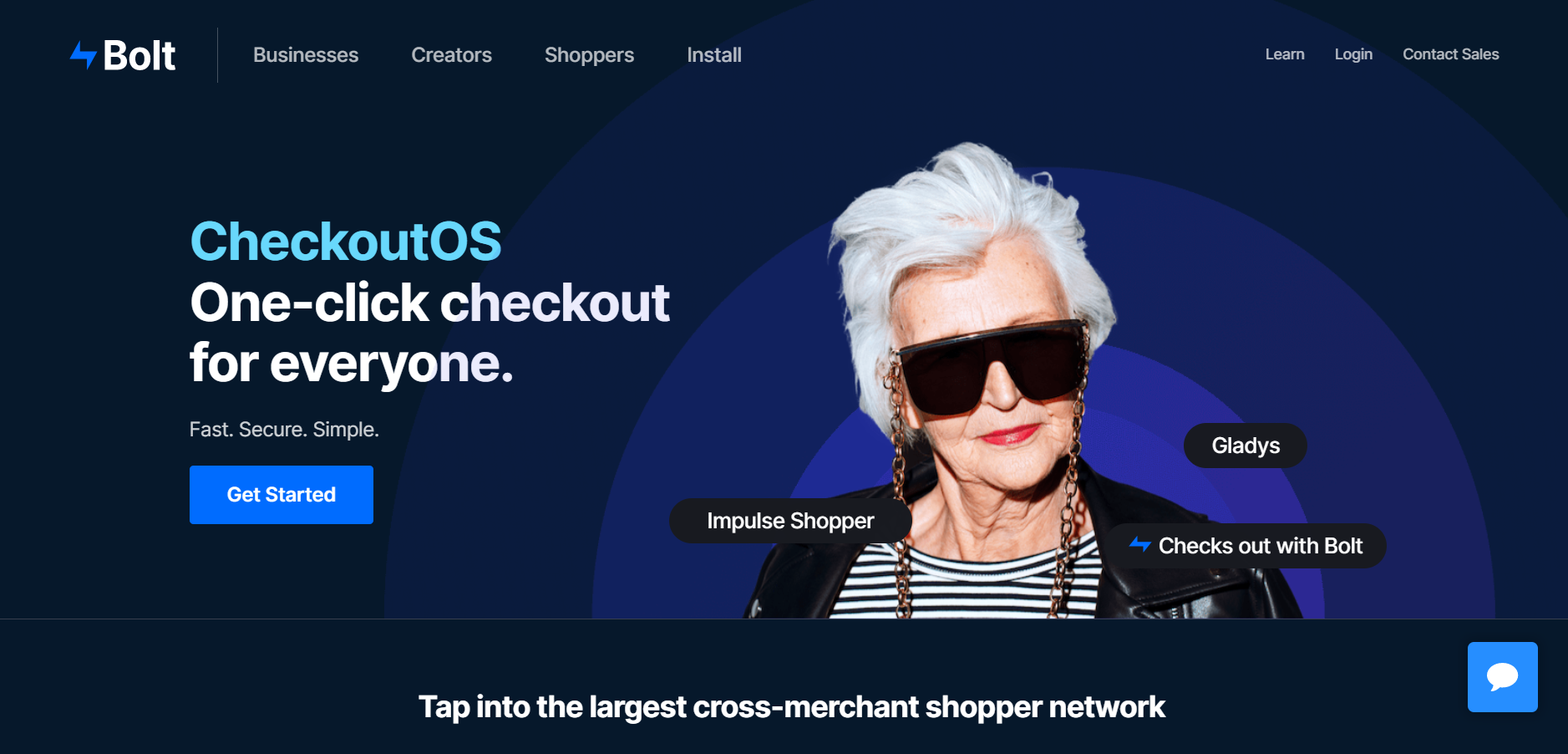
Task: Click the Impulse Shopper label
Action: (x=790, y=521)
